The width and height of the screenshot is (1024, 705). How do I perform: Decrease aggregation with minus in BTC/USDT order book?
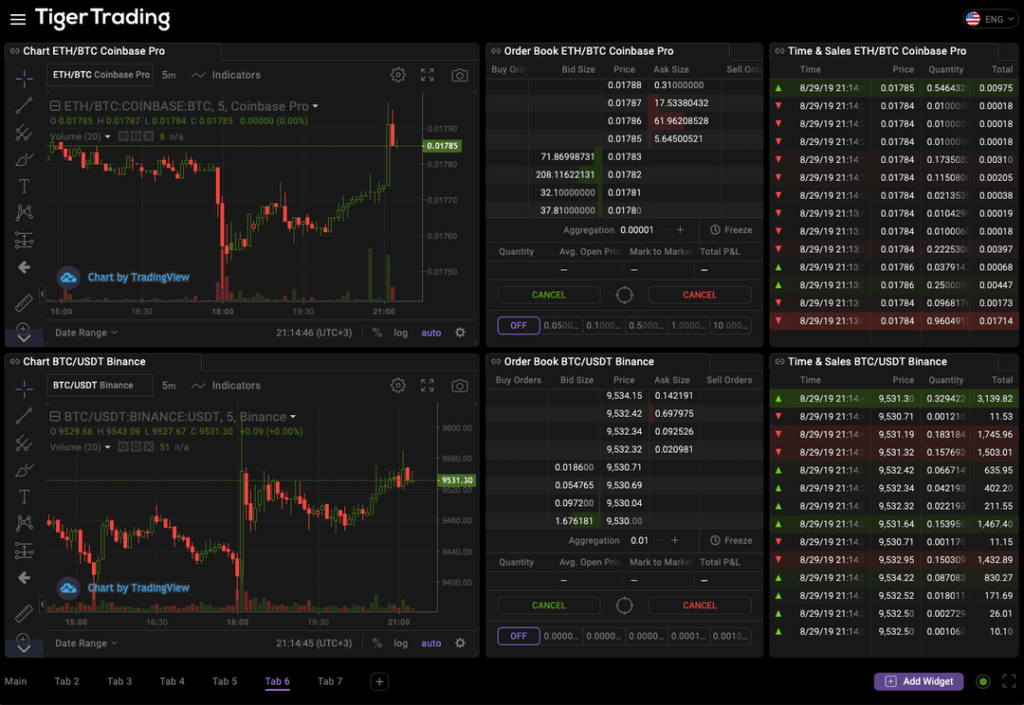[660, 540]
